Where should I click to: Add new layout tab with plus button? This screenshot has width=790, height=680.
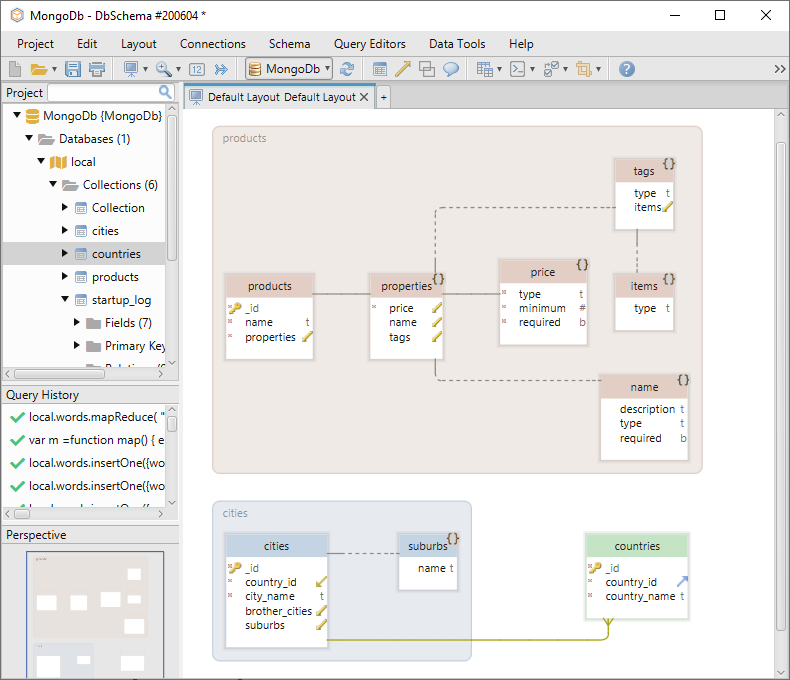pyautogui.click(x=383, y=97)
